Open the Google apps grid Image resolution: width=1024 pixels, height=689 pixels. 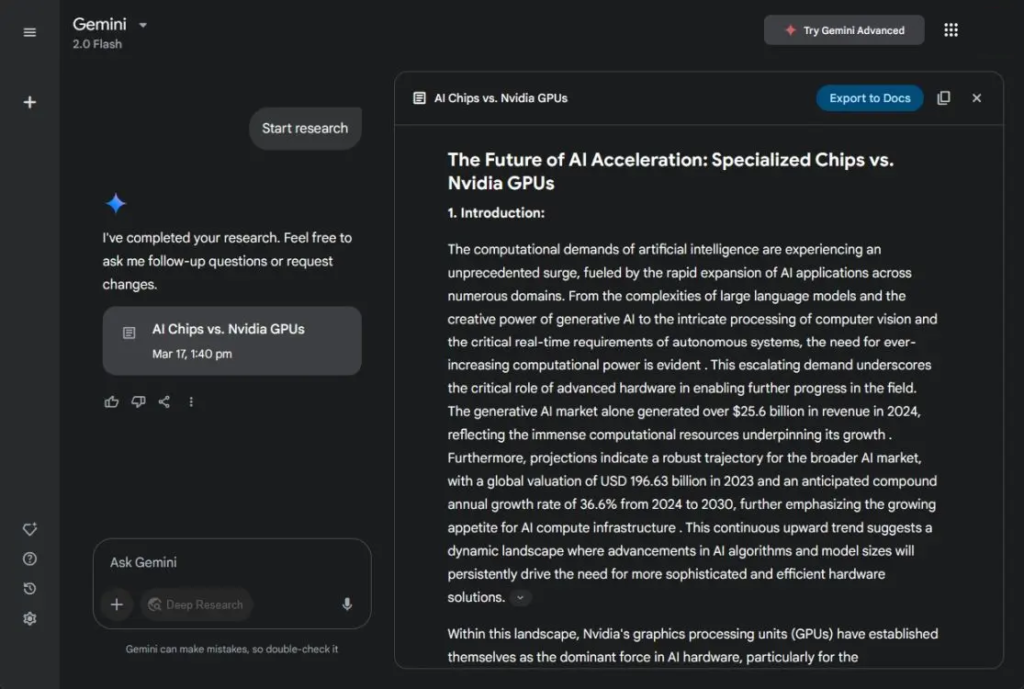tap(951, 29)
